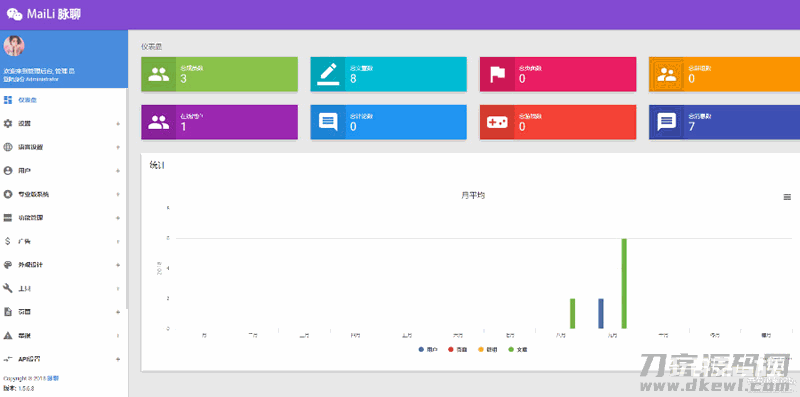800x397 pixels.
Task: Click the pencil icon on cyan card
Action: pyautogui.click(x=328, y=74)
